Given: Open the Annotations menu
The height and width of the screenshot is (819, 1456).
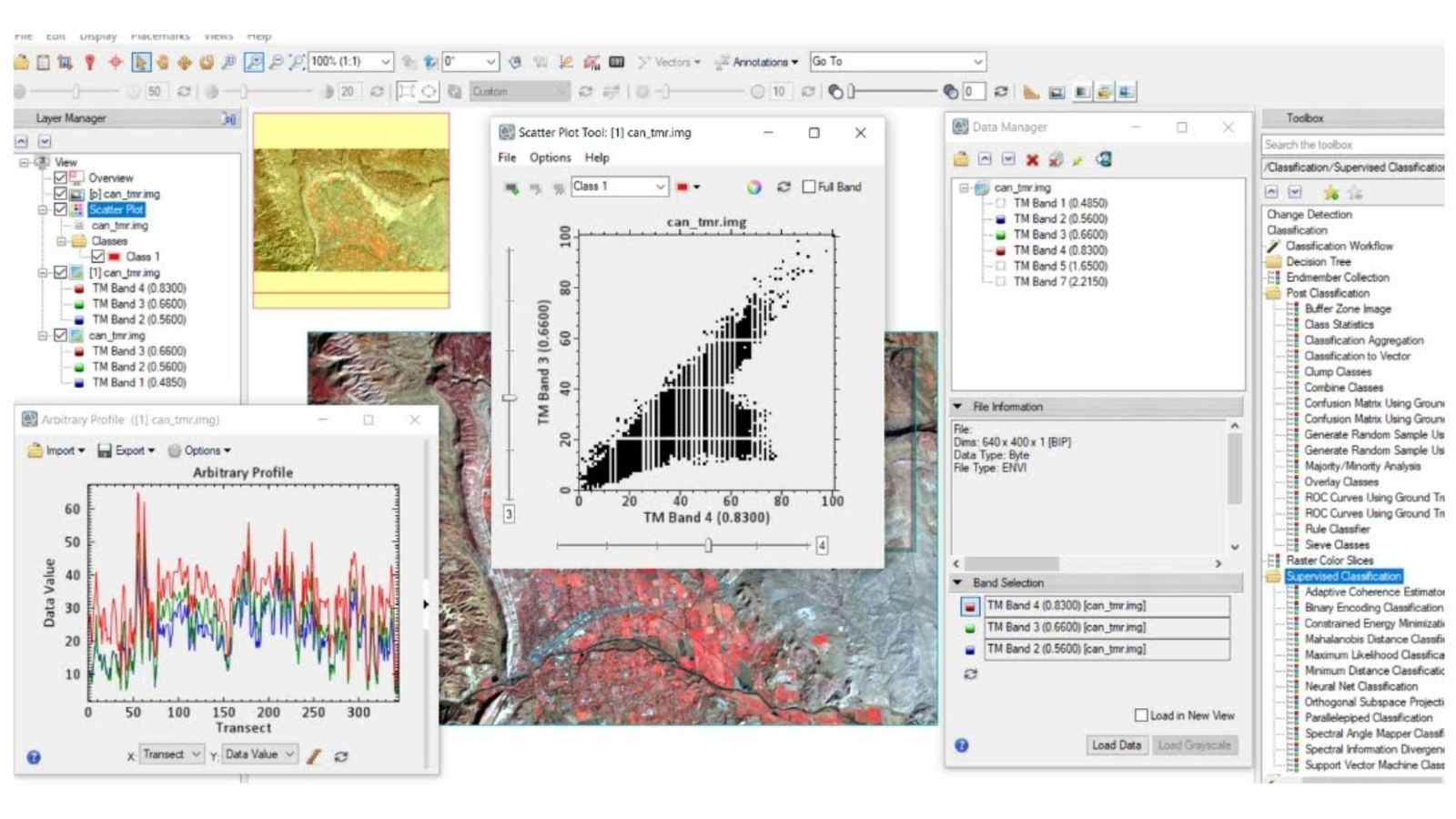Looking at the screenshot, I should 757,62.
